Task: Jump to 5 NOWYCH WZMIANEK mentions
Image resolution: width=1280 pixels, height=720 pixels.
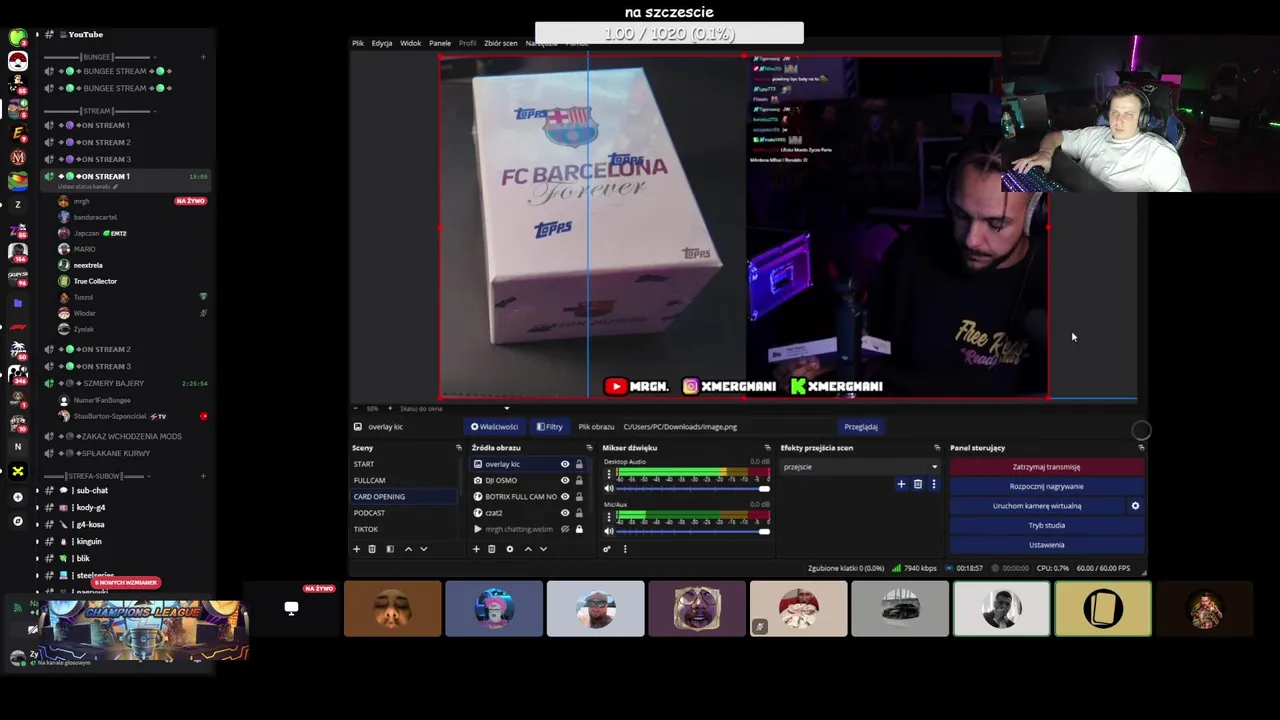Action: (125, 582)
